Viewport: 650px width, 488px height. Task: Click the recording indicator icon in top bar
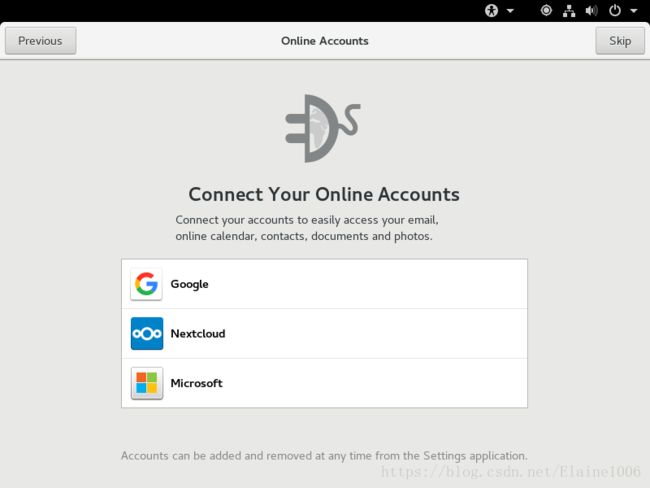[x=546, y=10]
